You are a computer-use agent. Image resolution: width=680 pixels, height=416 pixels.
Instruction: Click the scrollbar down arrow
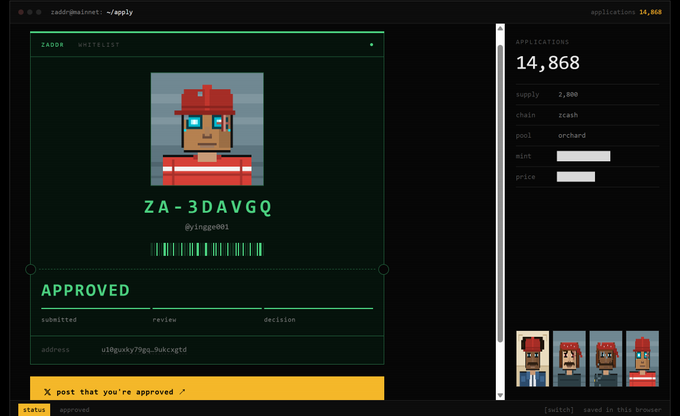point(500,395)
